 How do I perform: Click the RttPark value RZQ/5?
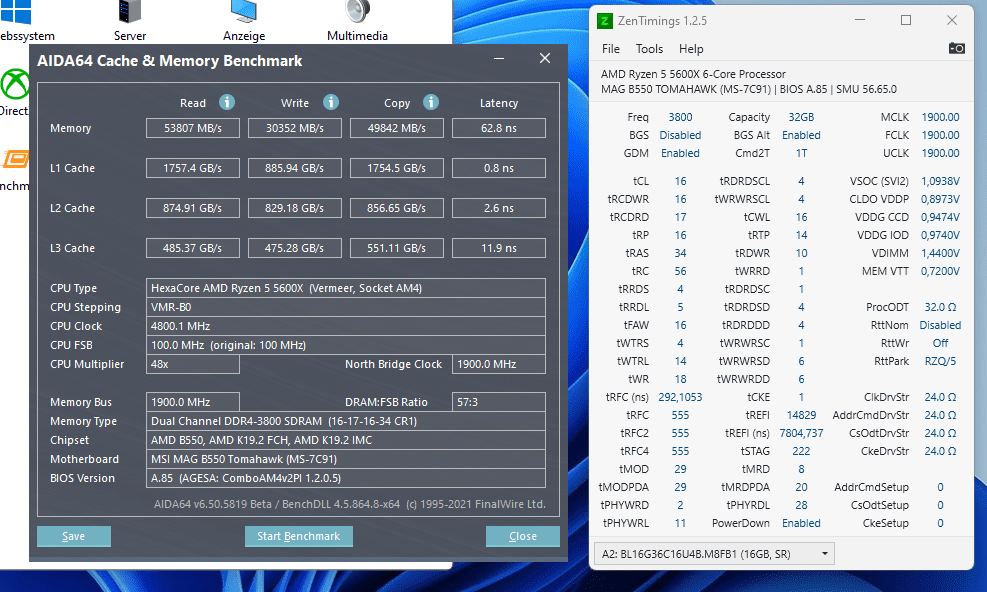(940, 361)
